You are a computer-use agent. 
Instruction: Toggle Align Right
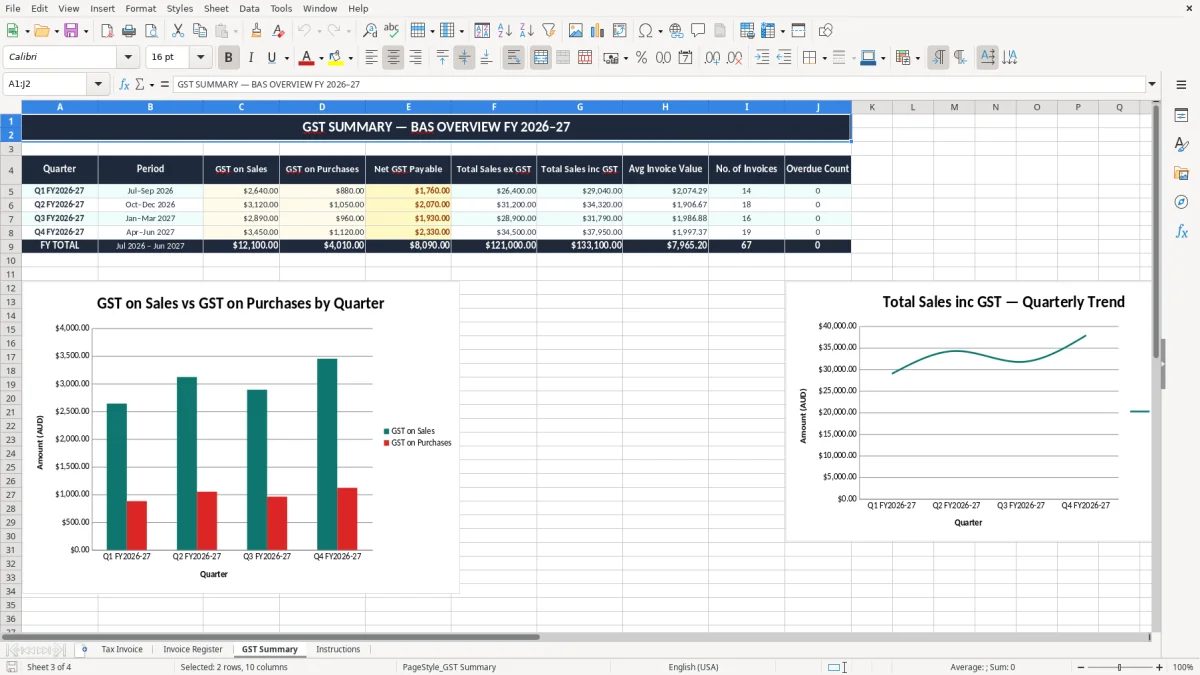416,58
